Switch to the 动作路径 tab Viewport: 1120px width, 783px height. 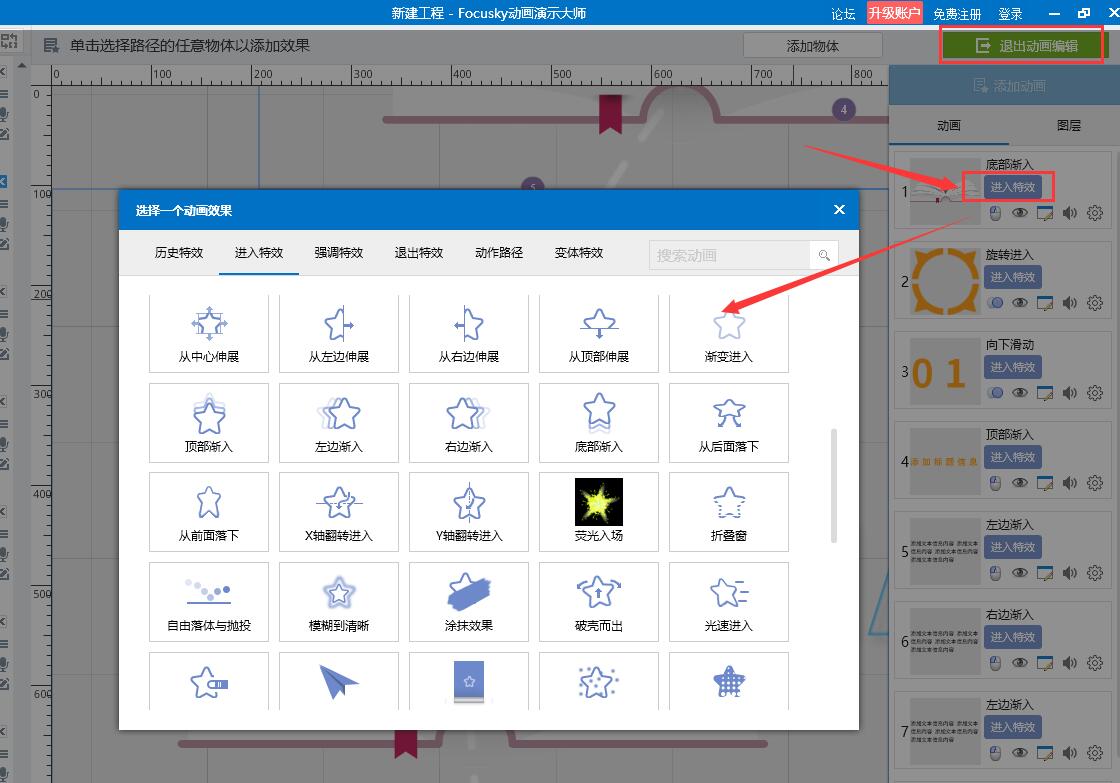tap(499, 253)
